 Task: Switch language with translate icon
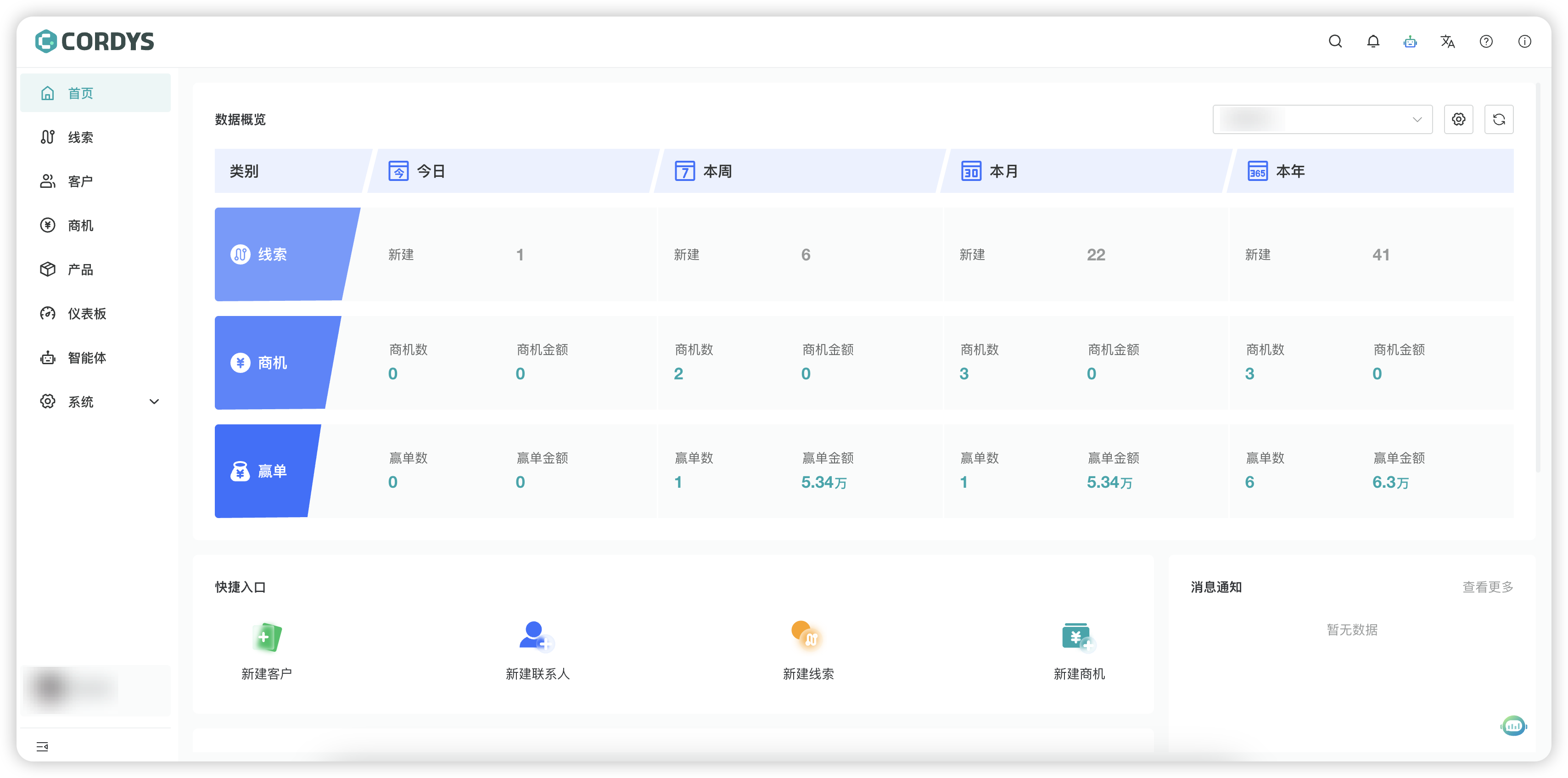(1447, 41)
